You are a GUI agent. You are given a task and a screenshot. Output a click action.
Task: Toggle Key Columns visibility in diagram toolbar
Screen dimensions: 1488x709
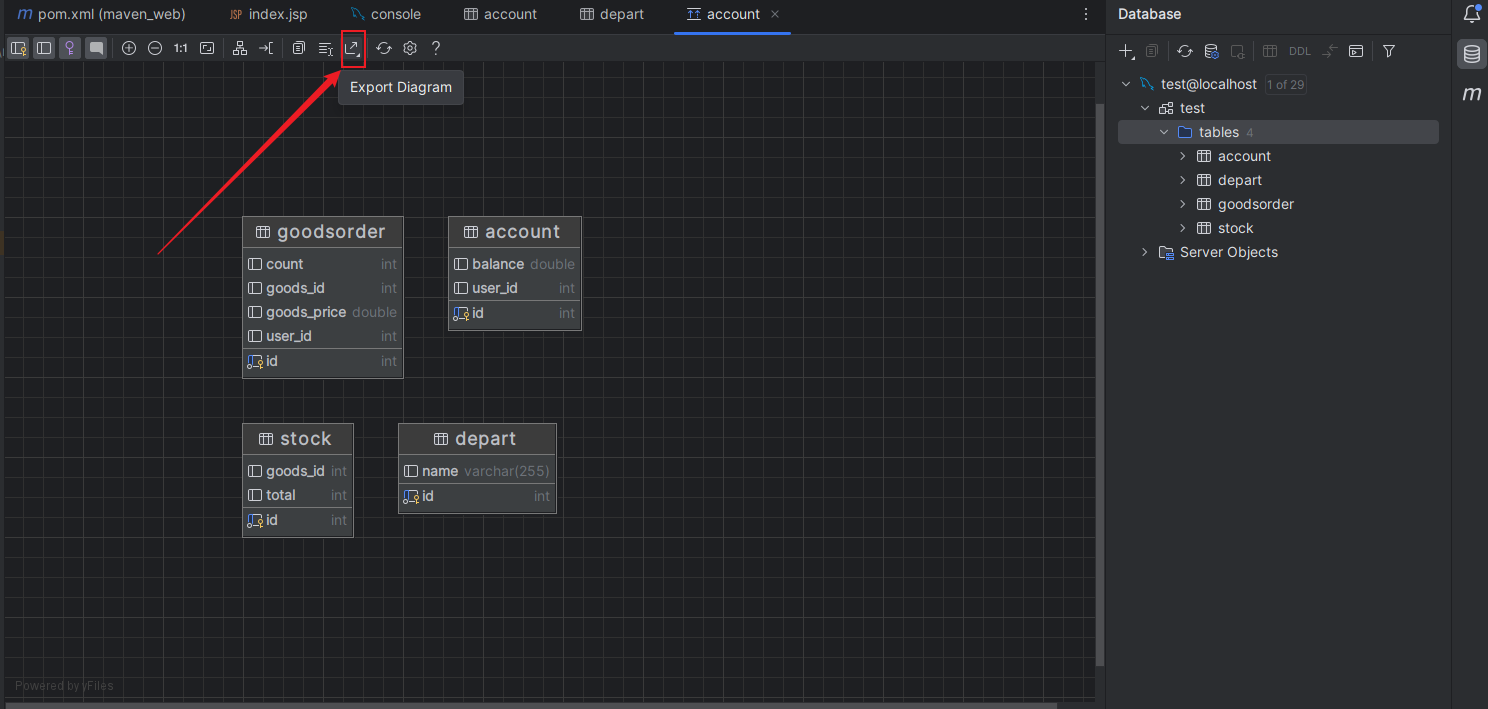(18, 48)
